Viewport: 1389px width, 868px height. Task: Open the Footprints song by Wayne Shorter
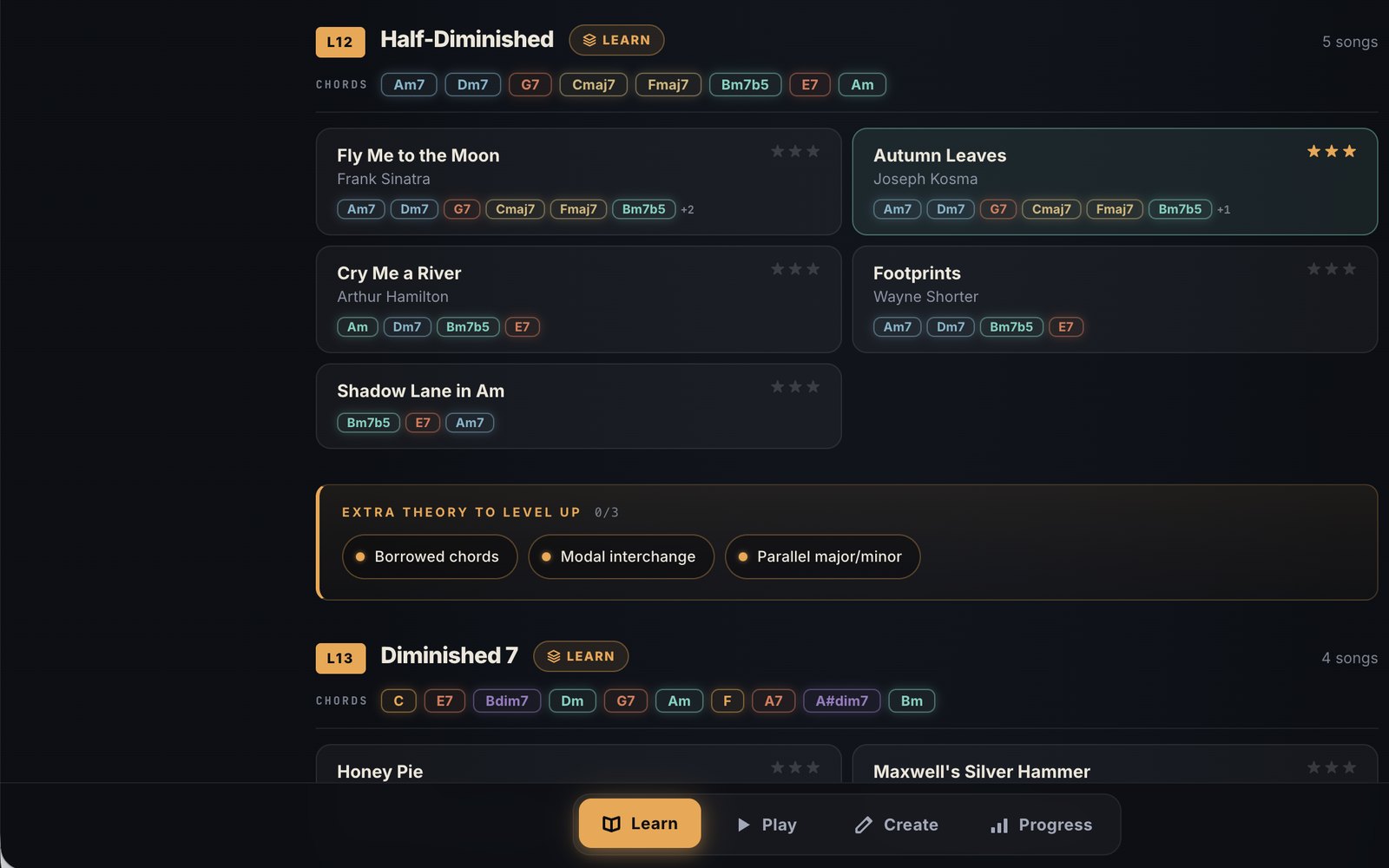1115,299
